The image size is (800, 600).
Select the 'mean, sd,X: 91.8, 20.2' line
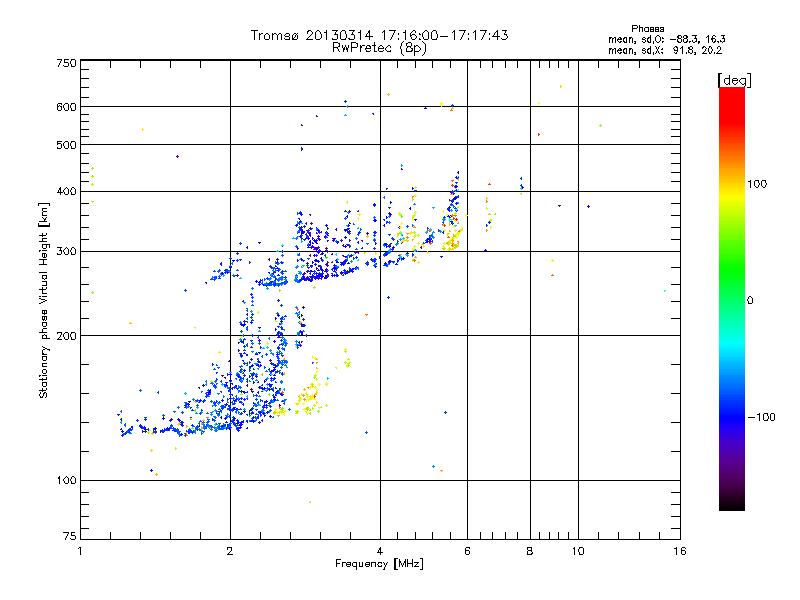click(665, 51)
